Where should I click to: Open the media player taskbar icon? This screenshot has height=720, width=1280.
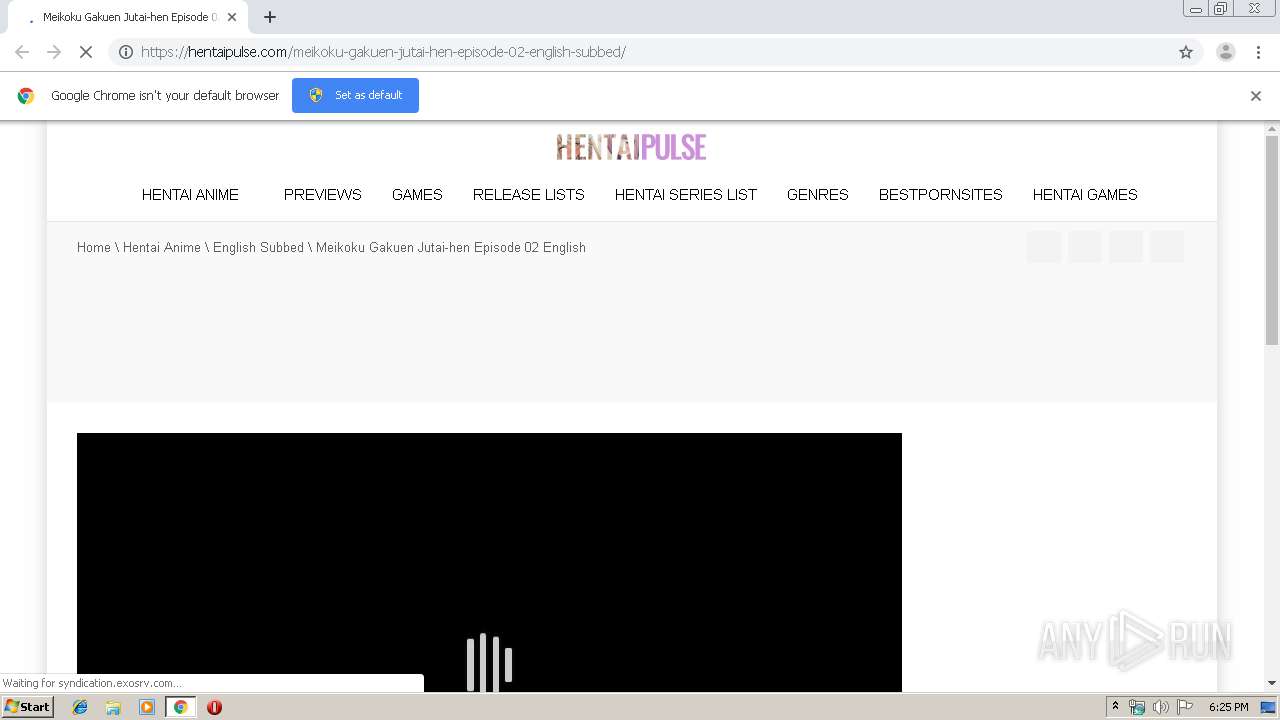147,707
